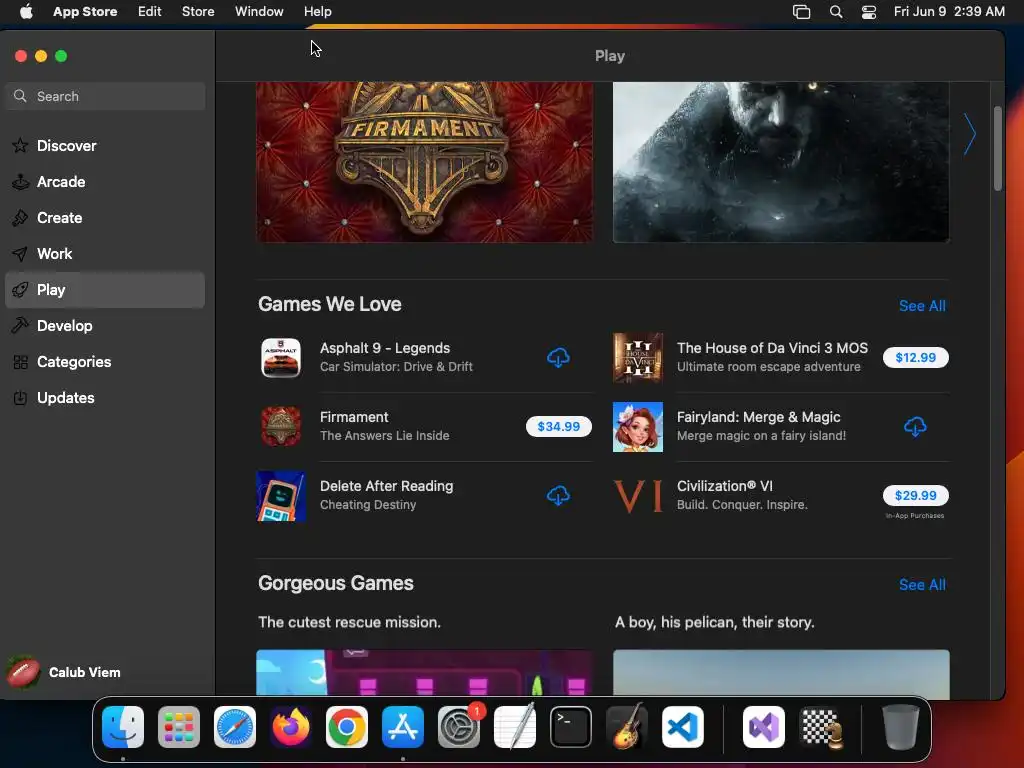Click App Store icon in Dock

tap(403, 727)
